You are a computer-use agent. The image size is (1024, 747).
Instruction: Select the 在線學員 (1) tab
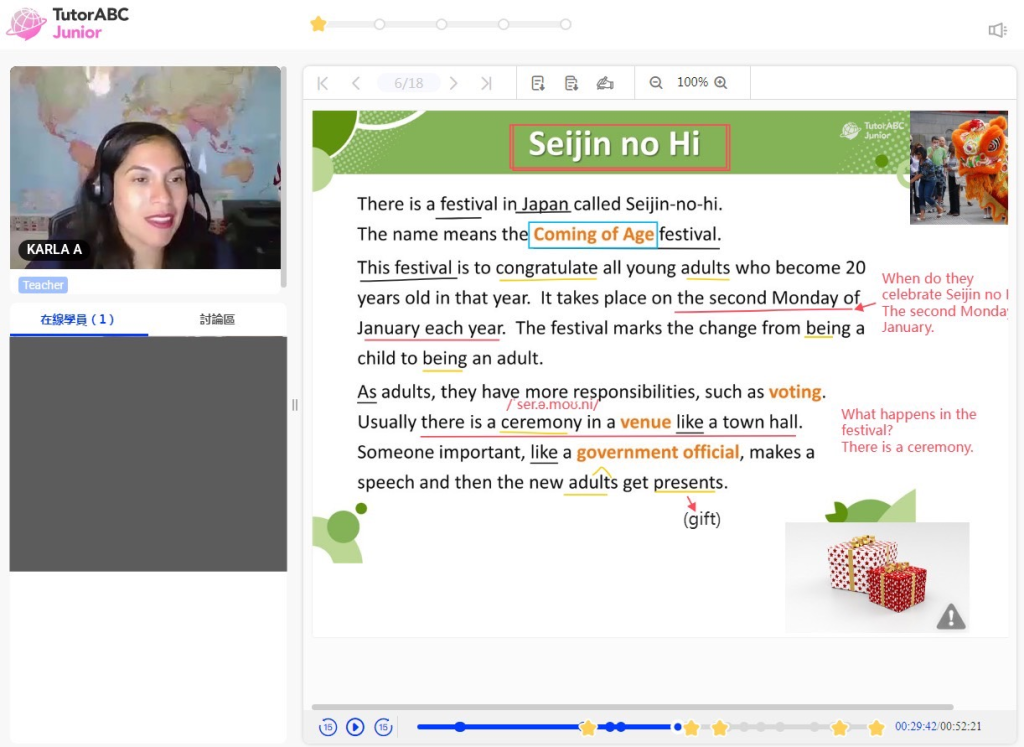(x=78, y=319)
